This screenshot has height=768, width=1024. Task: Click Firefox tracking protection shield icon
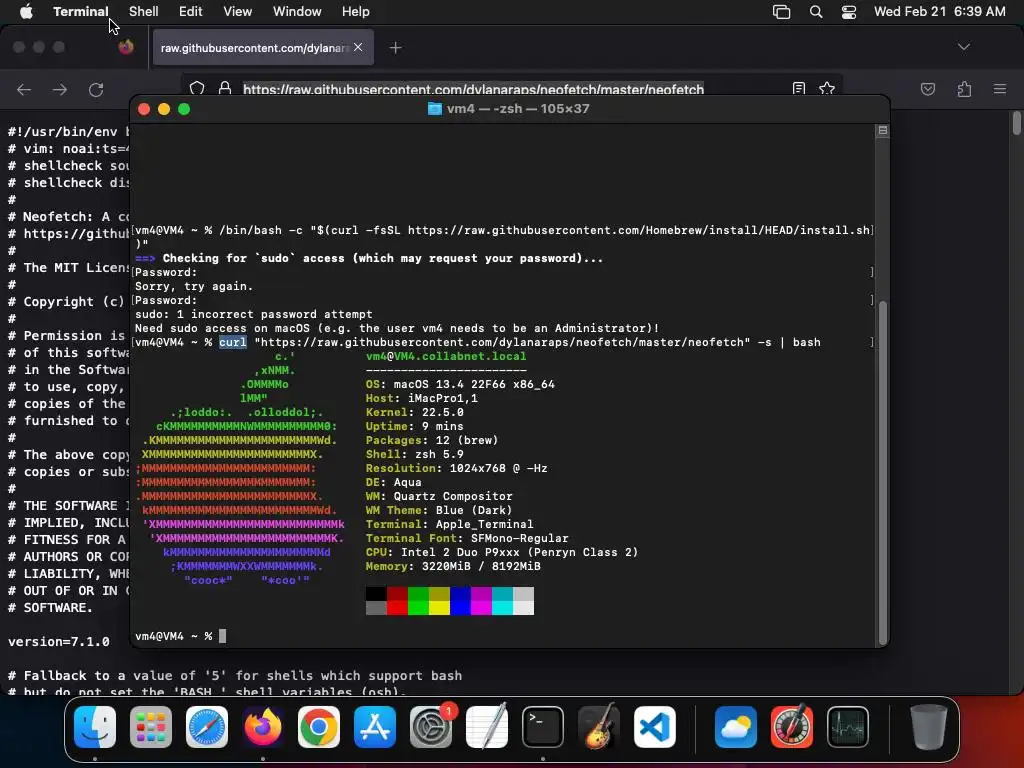tap(197, 89)
